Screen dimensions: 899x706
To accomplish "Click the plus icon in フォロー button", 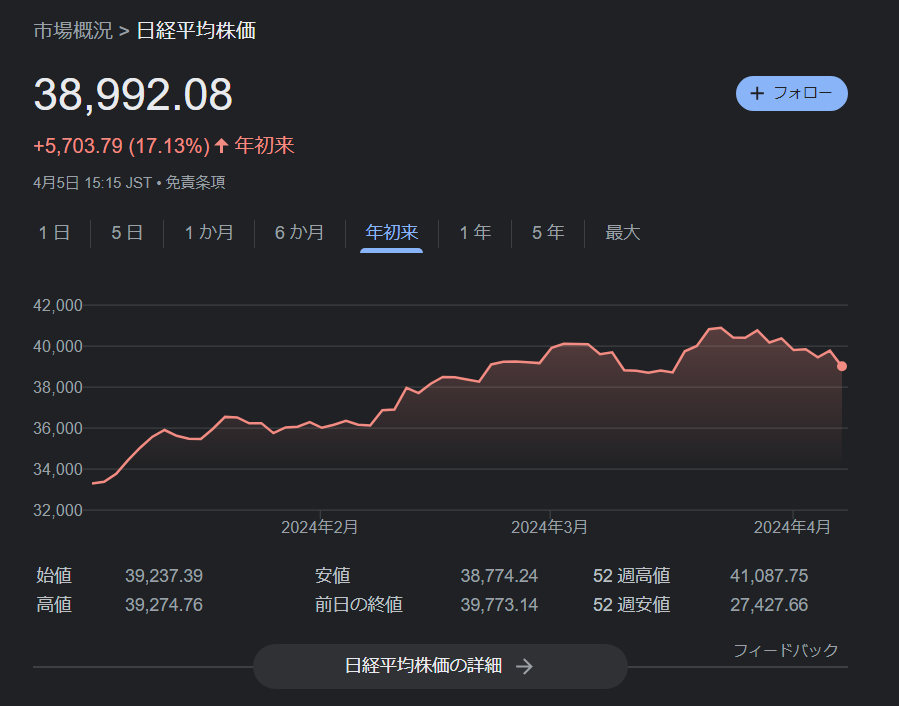I will (x=757, y=93).
